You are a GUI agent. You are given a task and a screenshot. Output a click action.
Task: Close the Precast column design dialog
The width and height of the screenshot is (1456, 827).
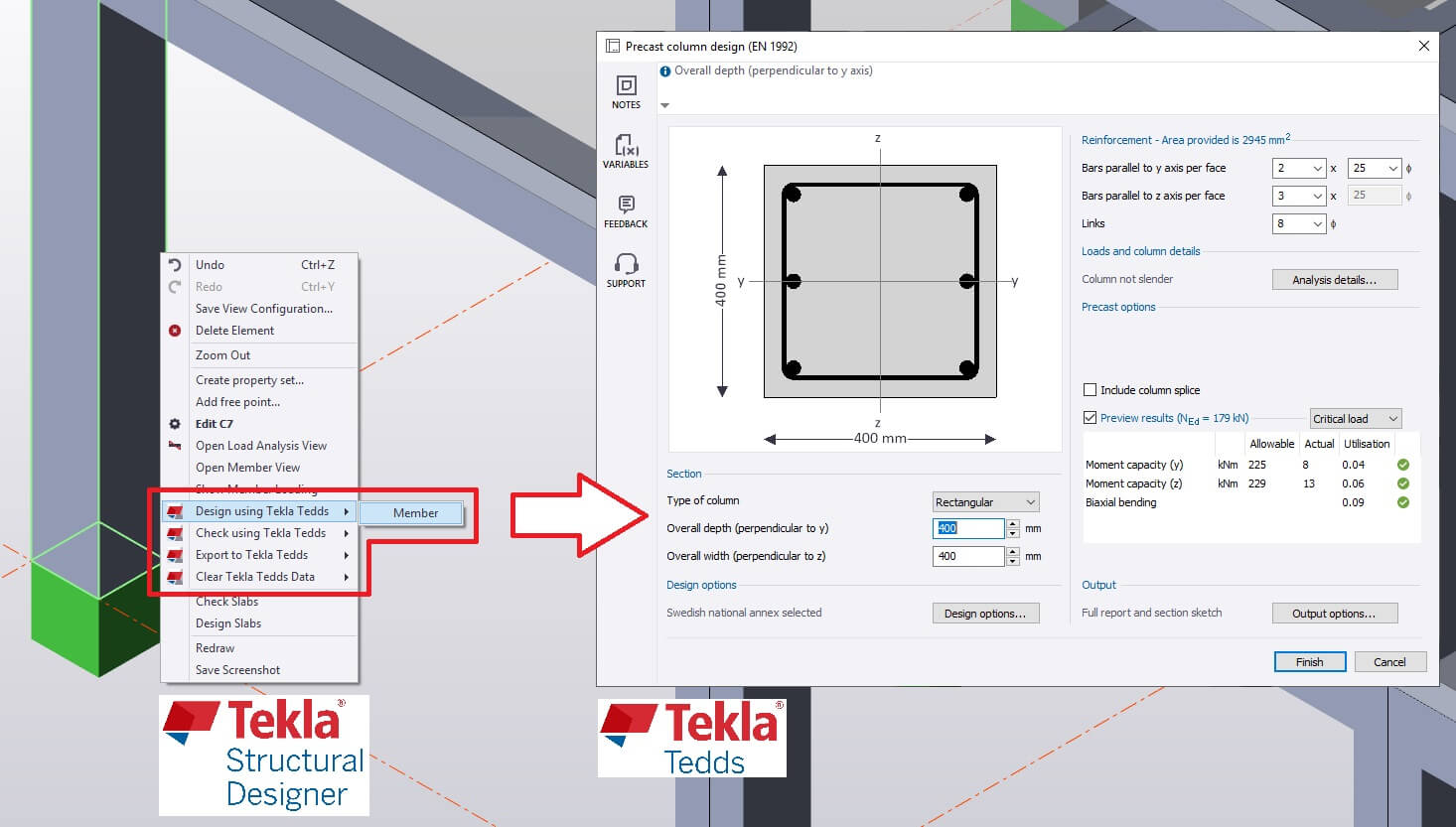coord(1423,47)
